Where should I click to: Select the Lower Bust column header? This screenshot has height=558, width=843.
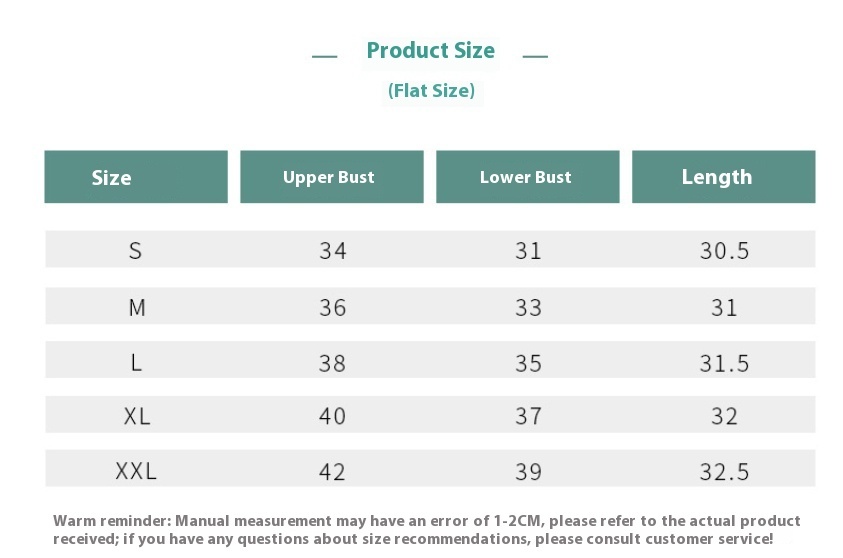(x=525, y=178)
